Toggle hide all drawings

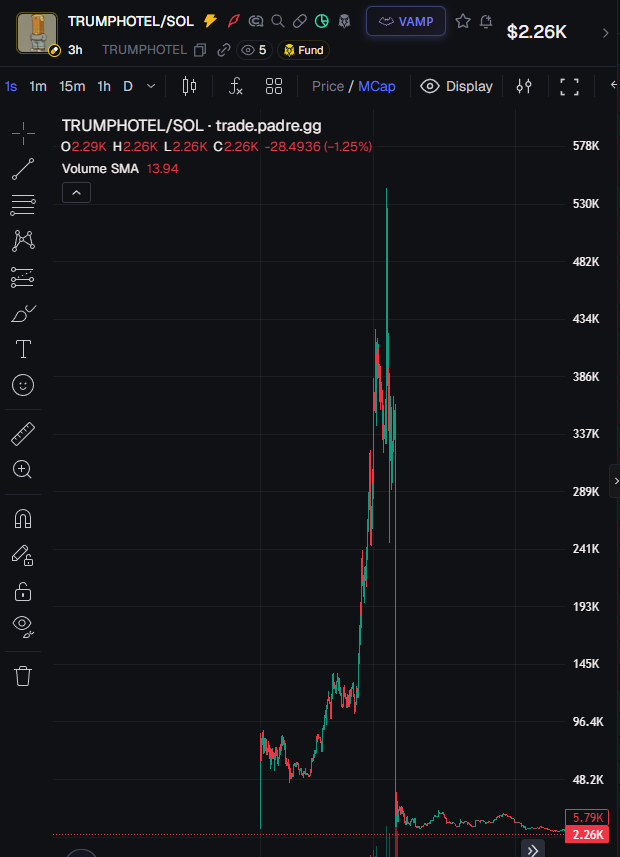pyautogui.click(x=23, y=627)
